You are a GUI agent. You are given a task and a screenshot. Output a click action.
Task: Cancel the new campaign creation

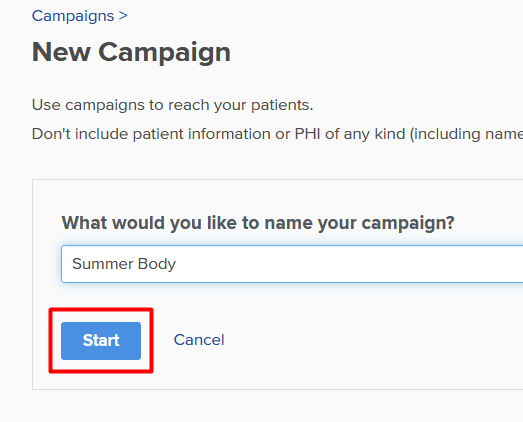point(199,340)
